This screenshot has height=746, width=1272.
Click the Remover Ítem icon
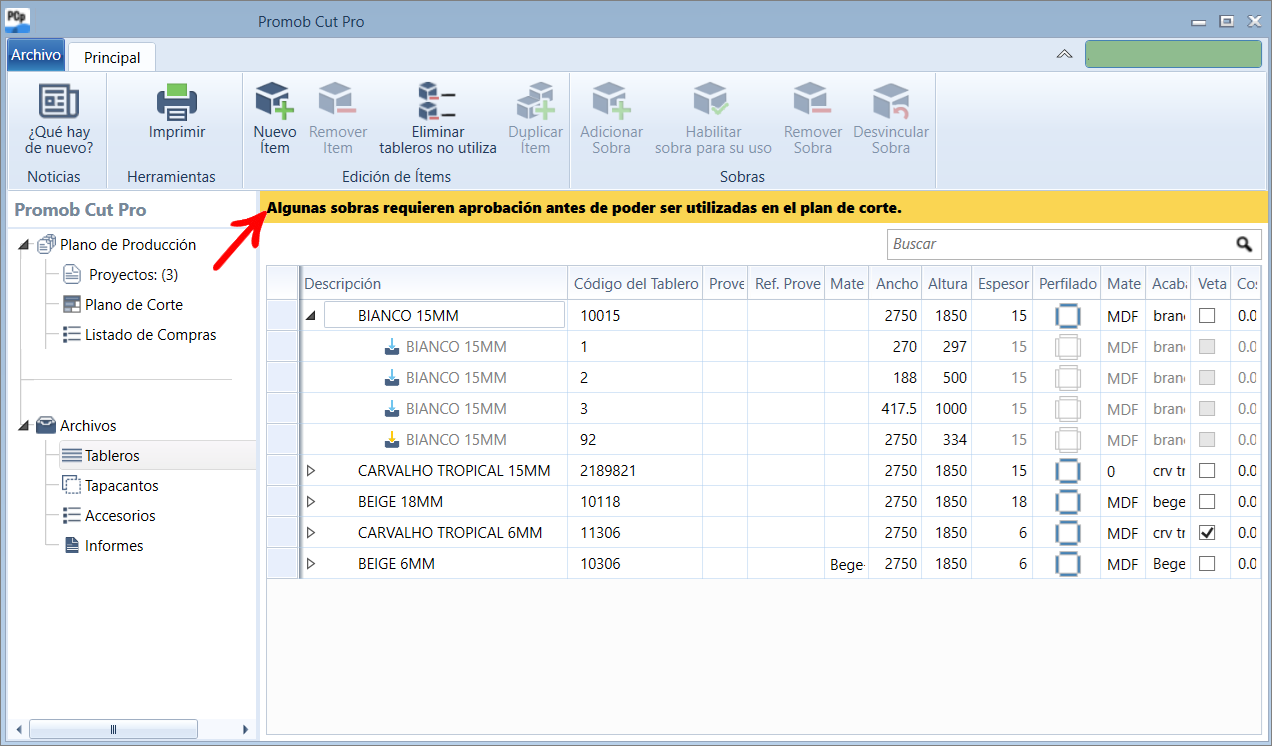coord(337,101)
